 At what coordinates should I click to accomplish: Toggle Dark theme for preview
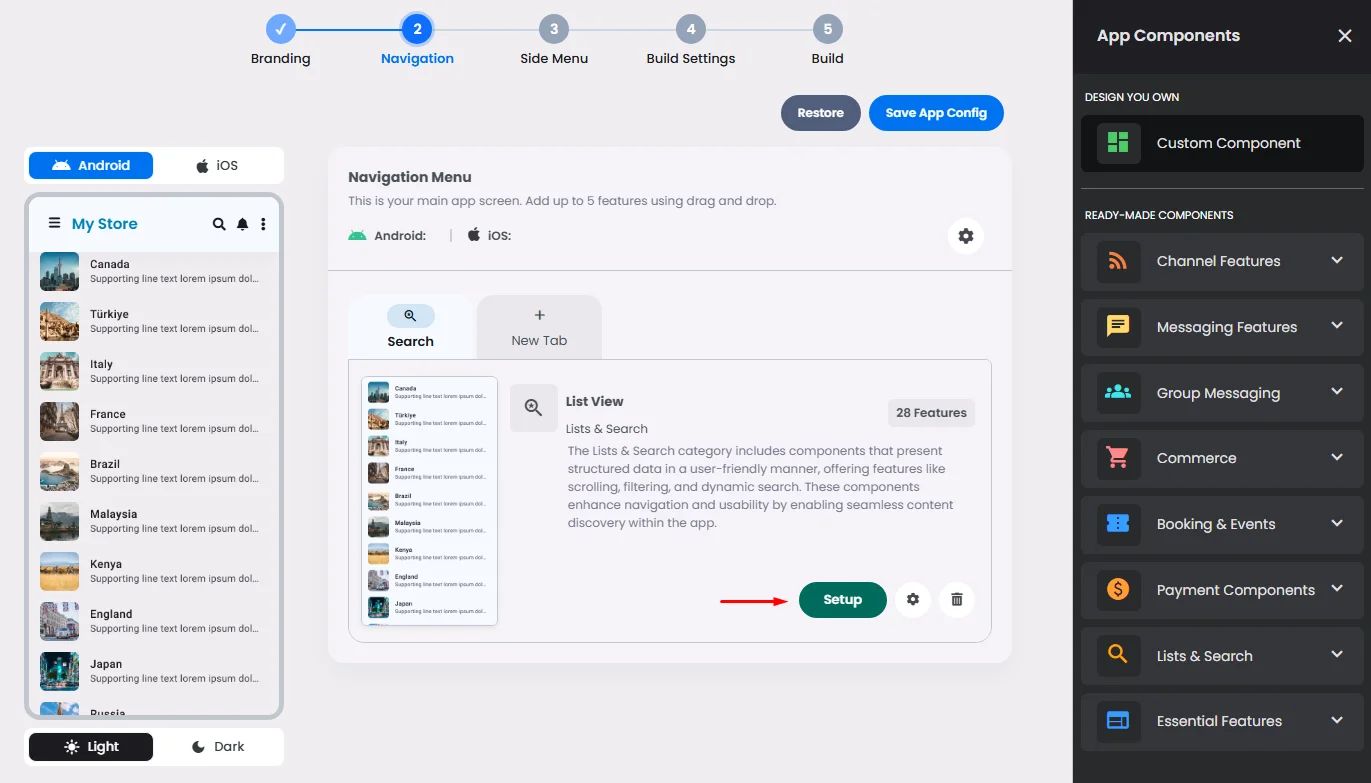(217, 747)
